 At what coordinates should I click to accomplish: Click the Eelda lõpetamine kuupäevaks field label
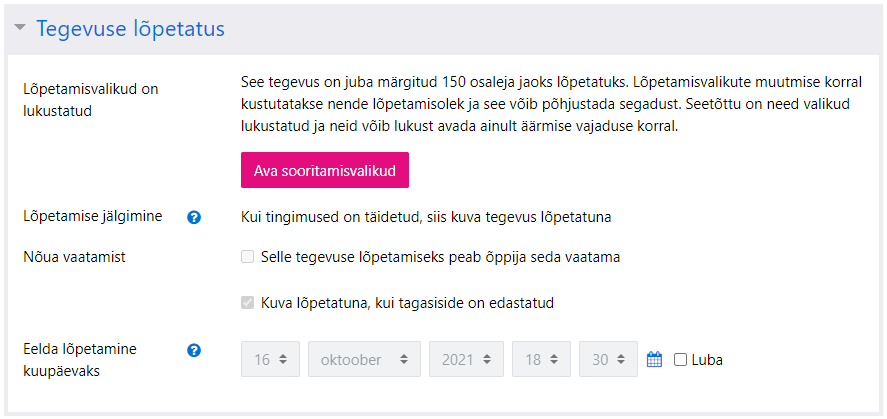coord(80,361)
